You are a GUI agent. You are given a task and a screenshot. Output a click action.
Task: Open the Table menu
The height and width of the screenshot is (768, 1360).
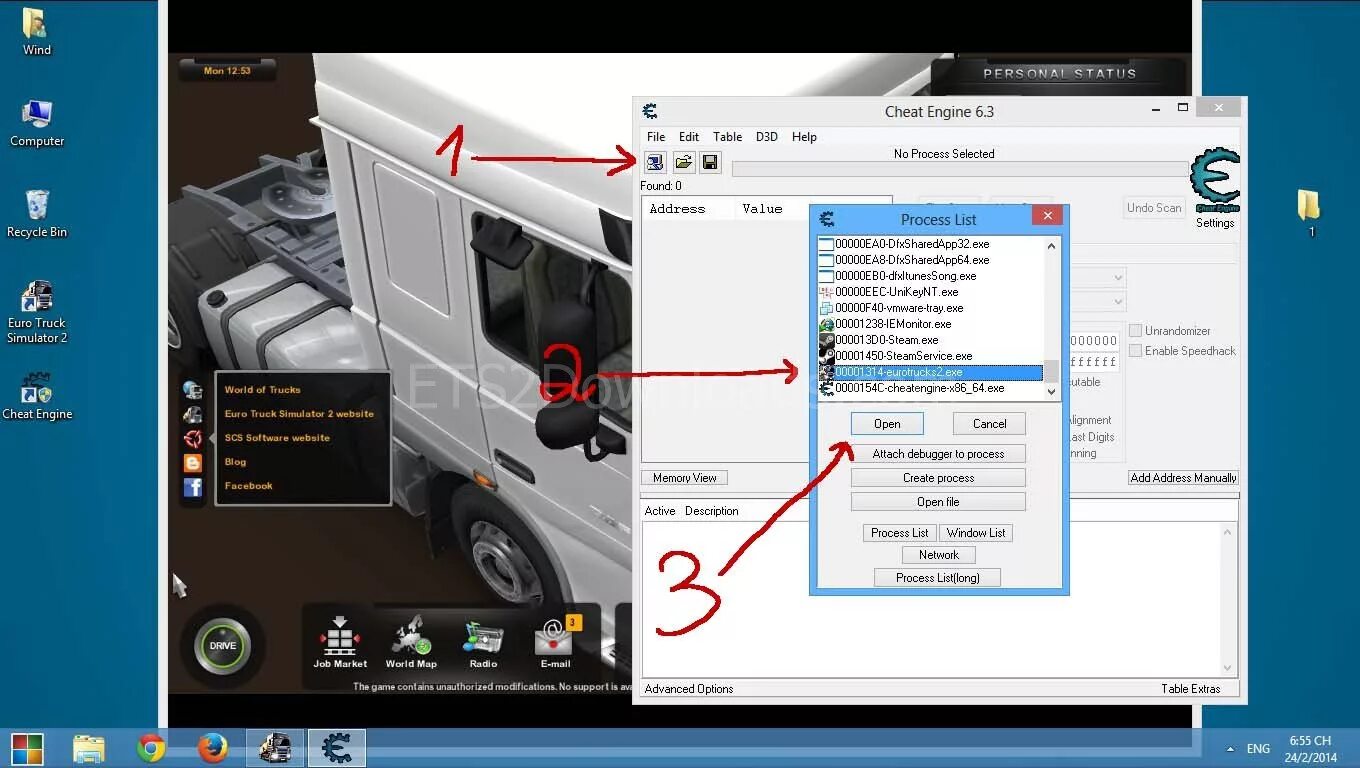727,137
